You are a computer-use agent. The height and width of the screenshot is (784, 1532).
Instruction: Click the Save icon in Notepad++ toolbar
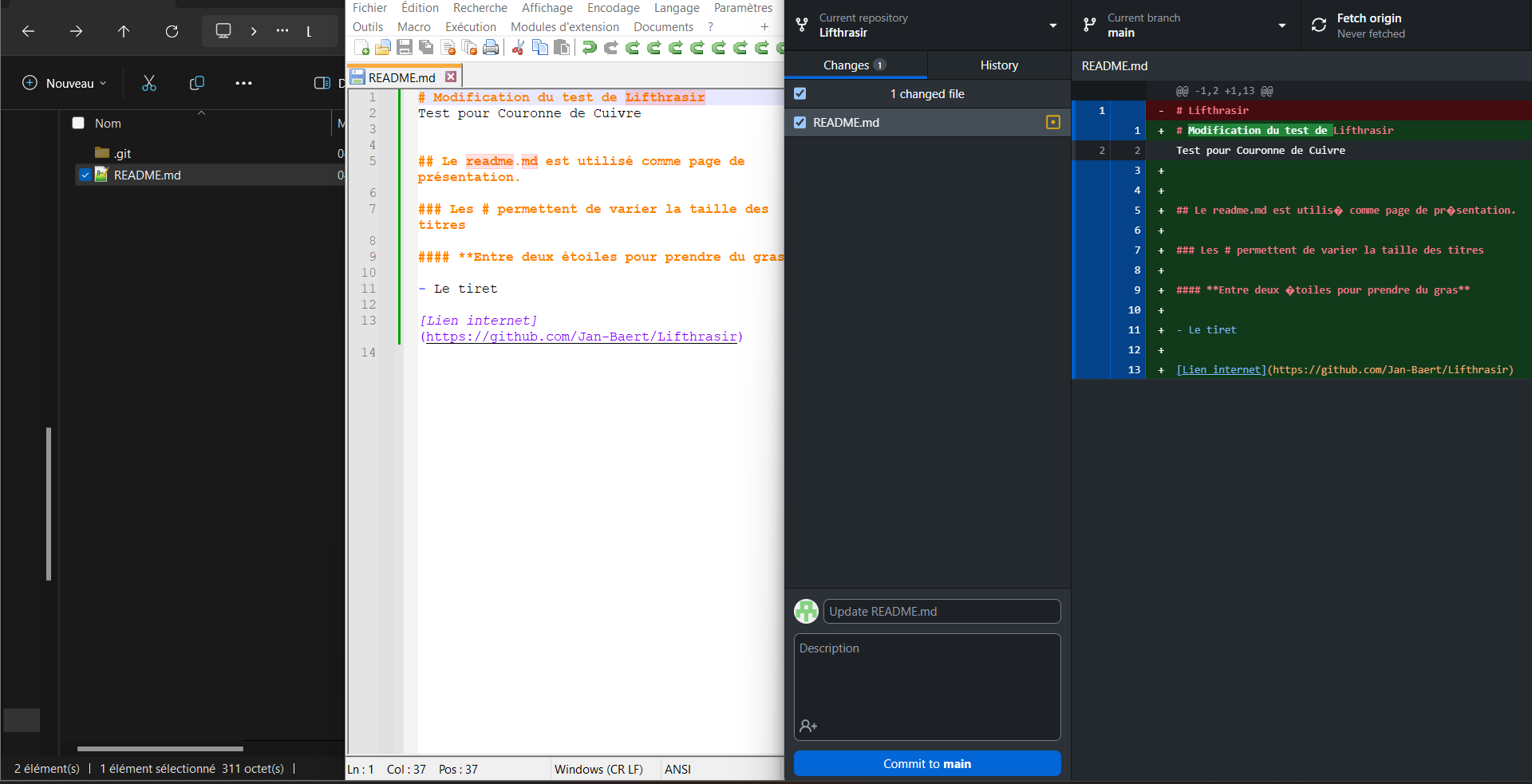coord(405,48)
